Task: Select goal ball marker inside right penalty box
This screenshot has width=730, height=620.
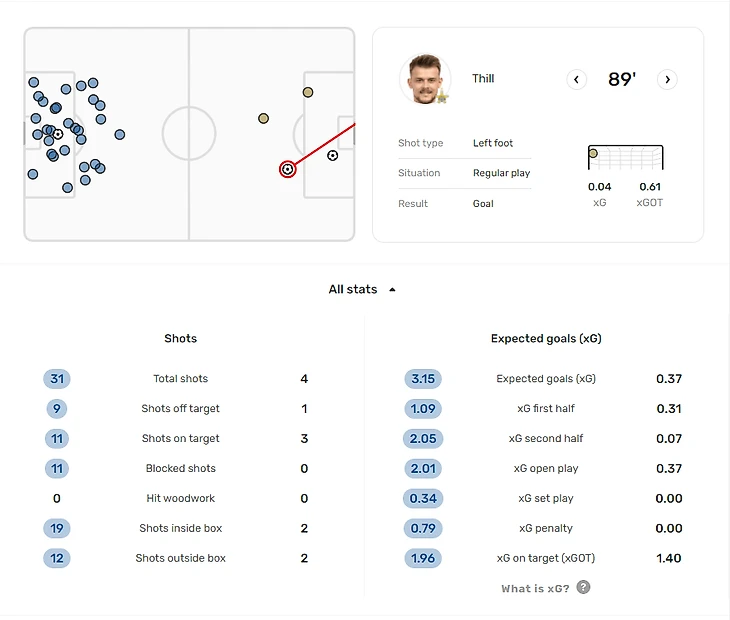Action: pos(332,155)
